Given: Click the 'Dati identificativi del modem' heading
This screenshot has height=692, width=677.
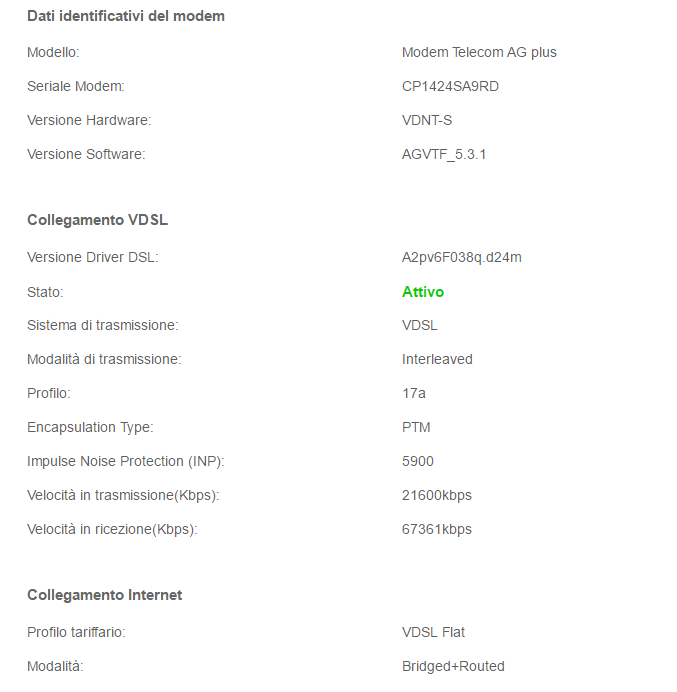Looking at the screenshot, I should tap(126, 16).
